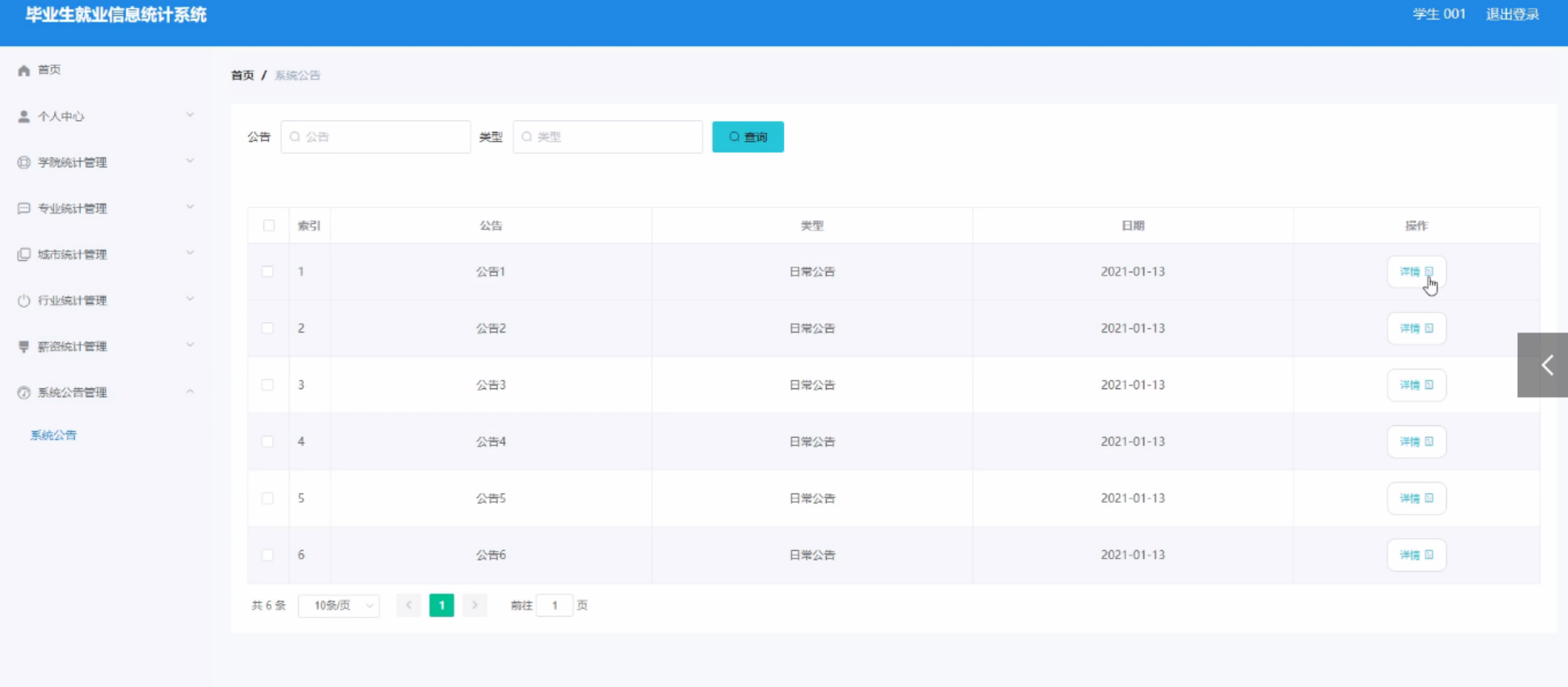Click the 退出登录 logout link
The image size is (1568, 687).
[1512, 14]
